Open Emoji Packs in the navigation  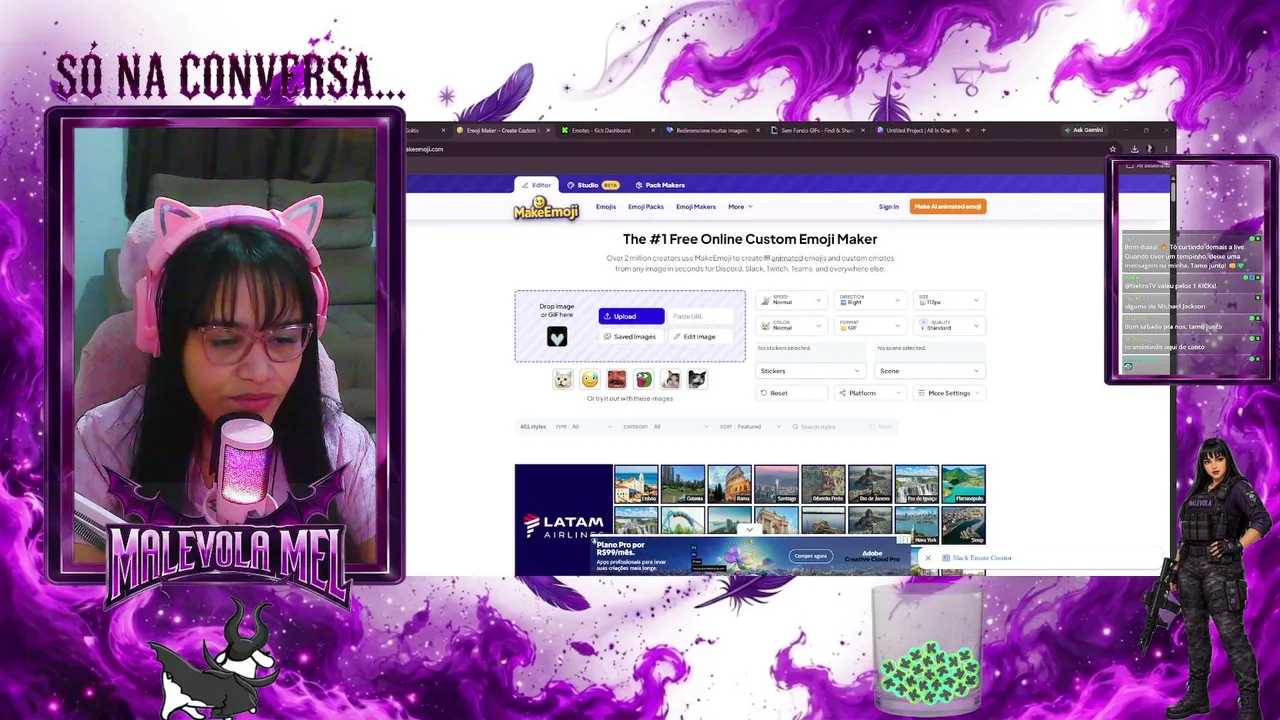click(x=646, y=207)
